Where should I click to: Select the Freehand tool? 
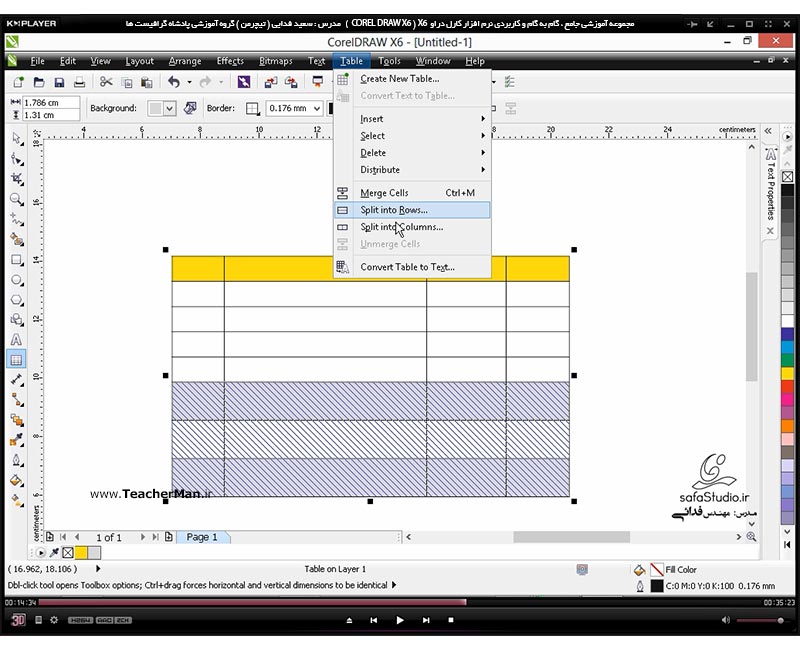[x=17, y=220]
